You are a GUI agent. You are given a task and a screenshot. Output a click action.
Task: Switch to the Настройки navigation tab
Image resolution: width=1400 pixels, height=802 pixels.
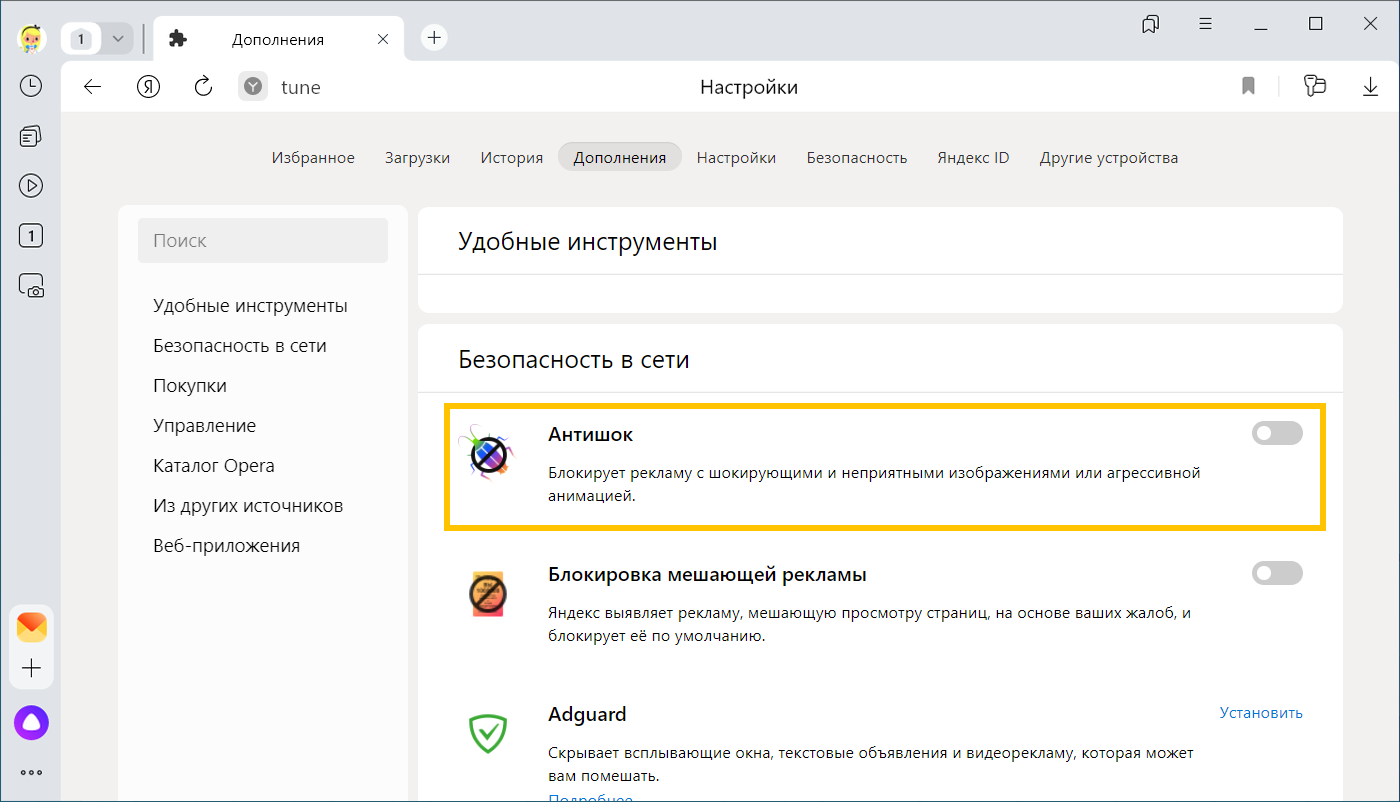click(x=737, y=157)
